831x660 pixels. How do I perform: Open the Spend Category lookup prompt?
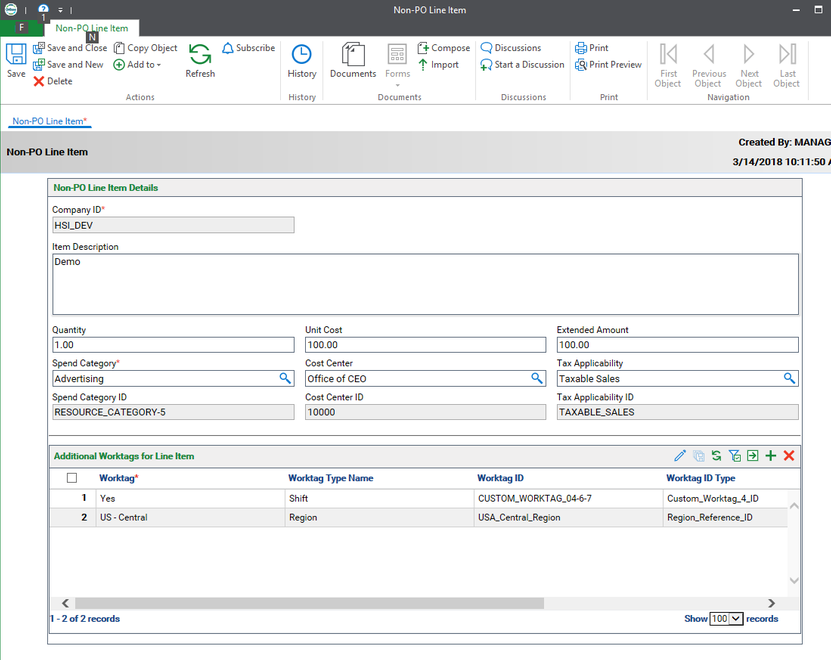tap(286, 378)
